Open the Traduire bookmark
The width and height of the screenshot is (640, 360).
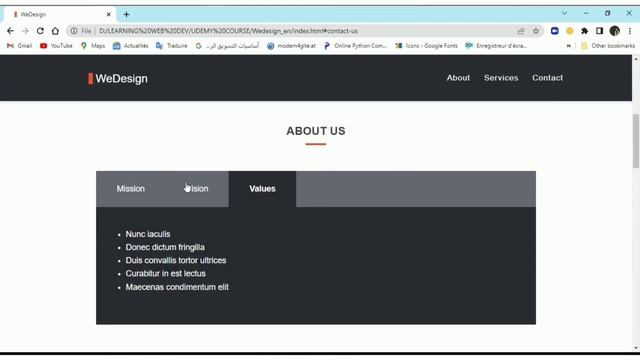172,46
